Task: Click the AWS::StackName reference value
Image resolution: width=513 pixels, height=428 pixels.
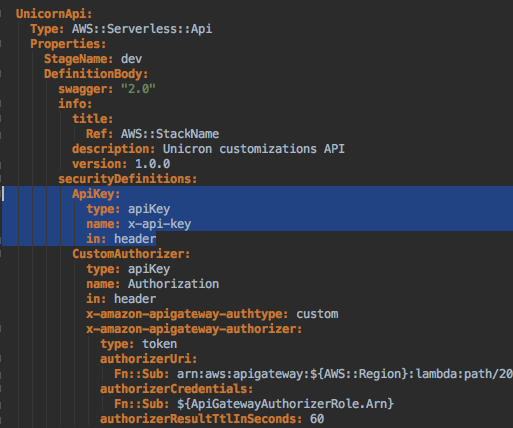Action: 170,134
